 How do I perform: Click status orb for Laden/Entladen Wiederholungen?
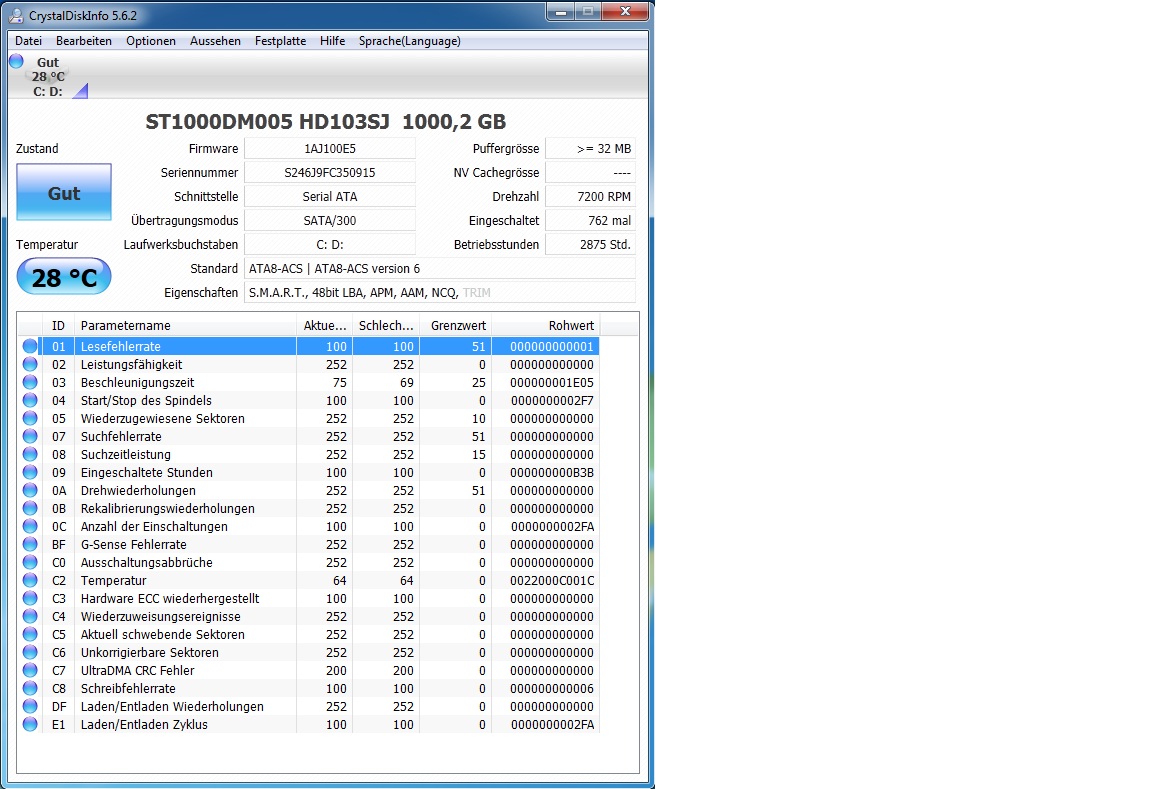30,706
